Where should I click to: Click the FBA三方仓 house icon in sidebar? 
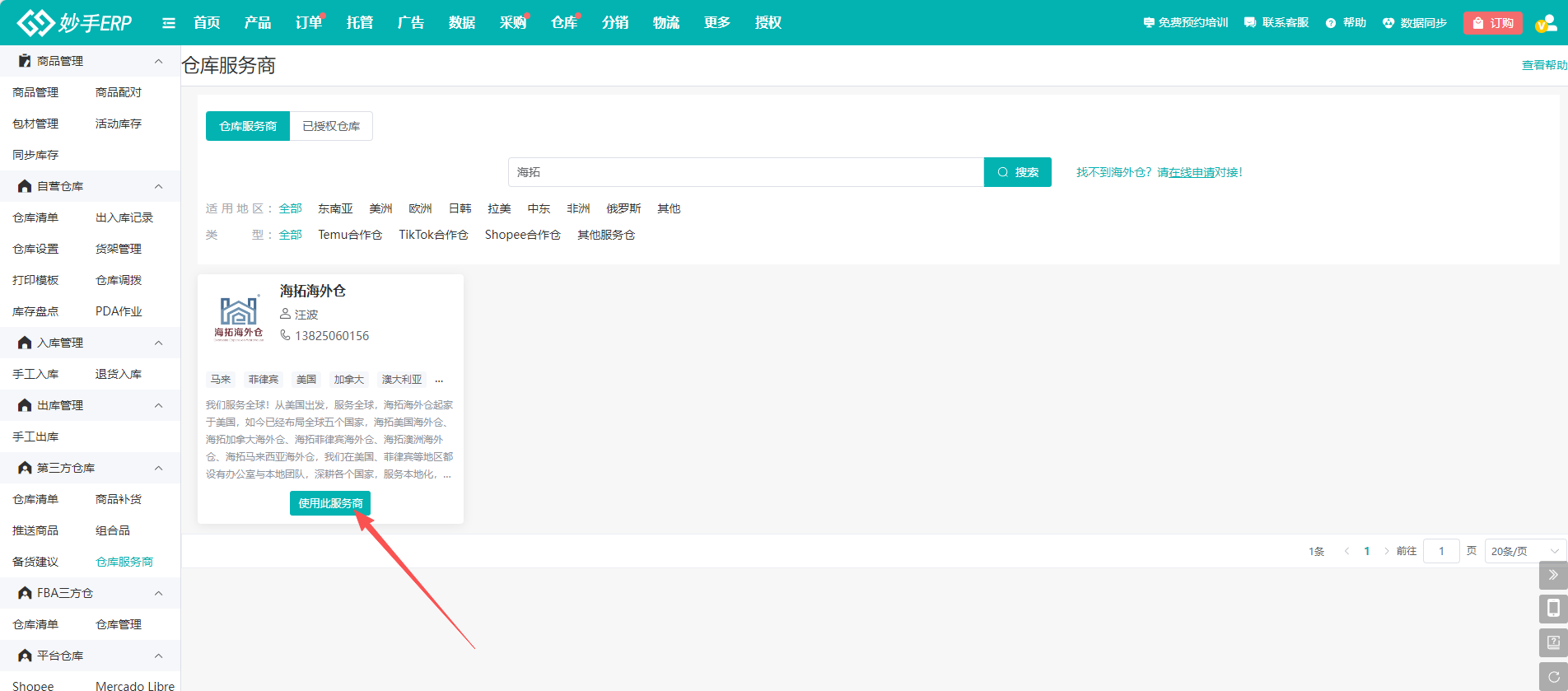tap(25, 593)
